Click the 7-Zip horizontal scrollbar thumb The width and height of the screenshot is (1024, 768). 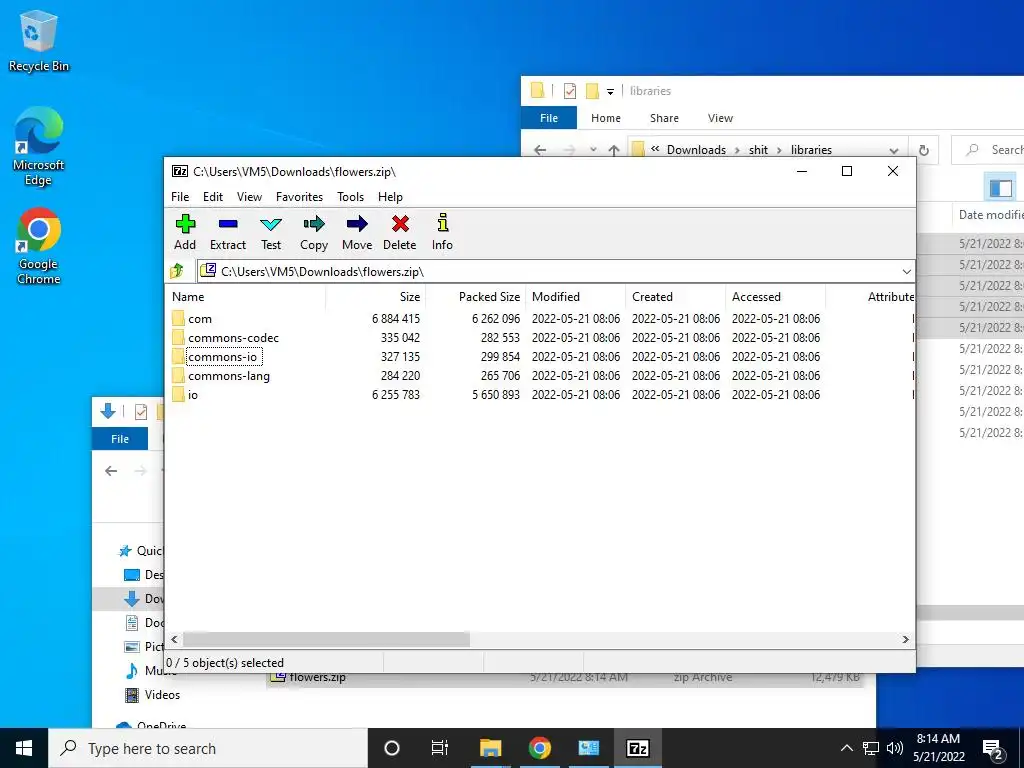pos(326,639)
